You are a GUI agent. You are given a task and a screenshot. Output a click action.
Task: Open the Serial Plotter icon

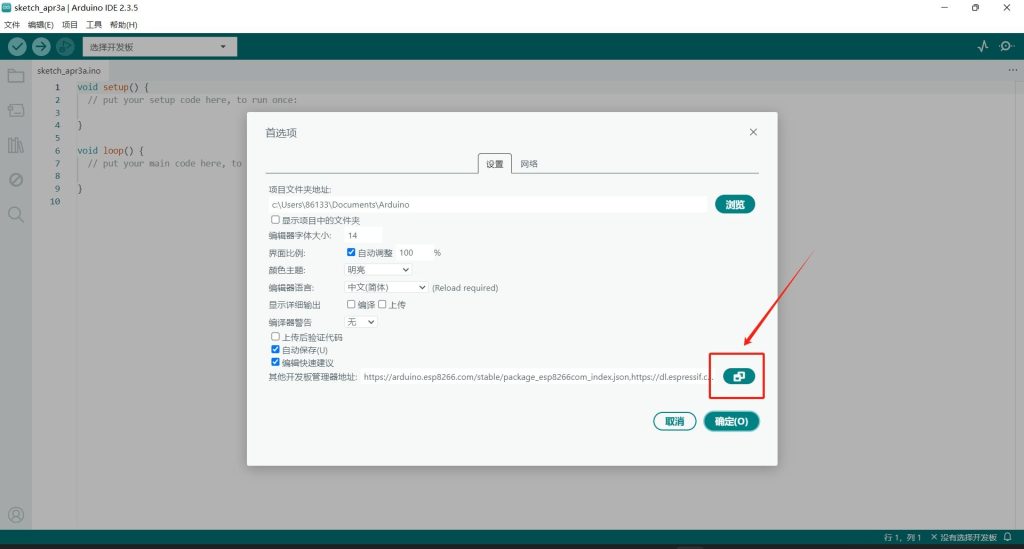(x=982, y=46)
